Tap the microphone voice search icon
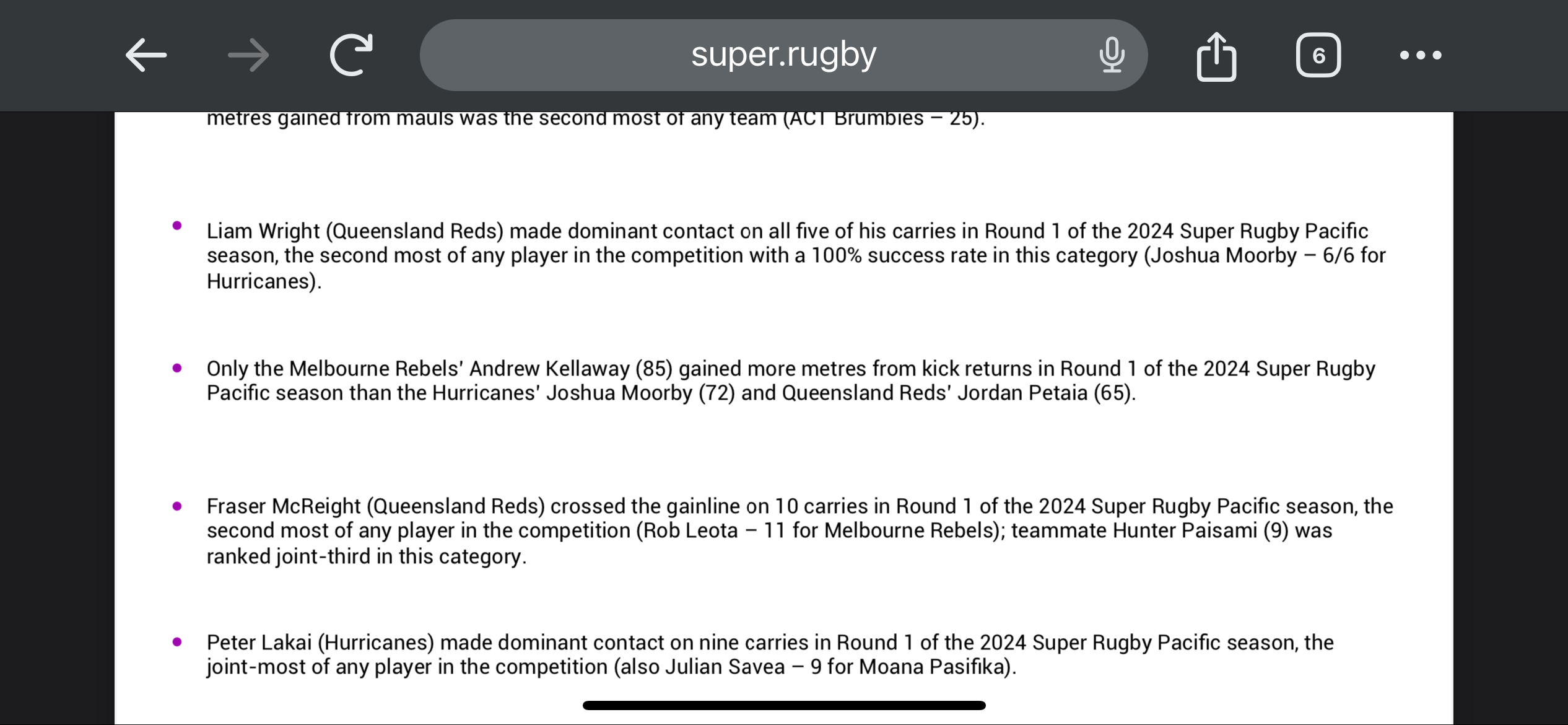 tap(1112, 55)
